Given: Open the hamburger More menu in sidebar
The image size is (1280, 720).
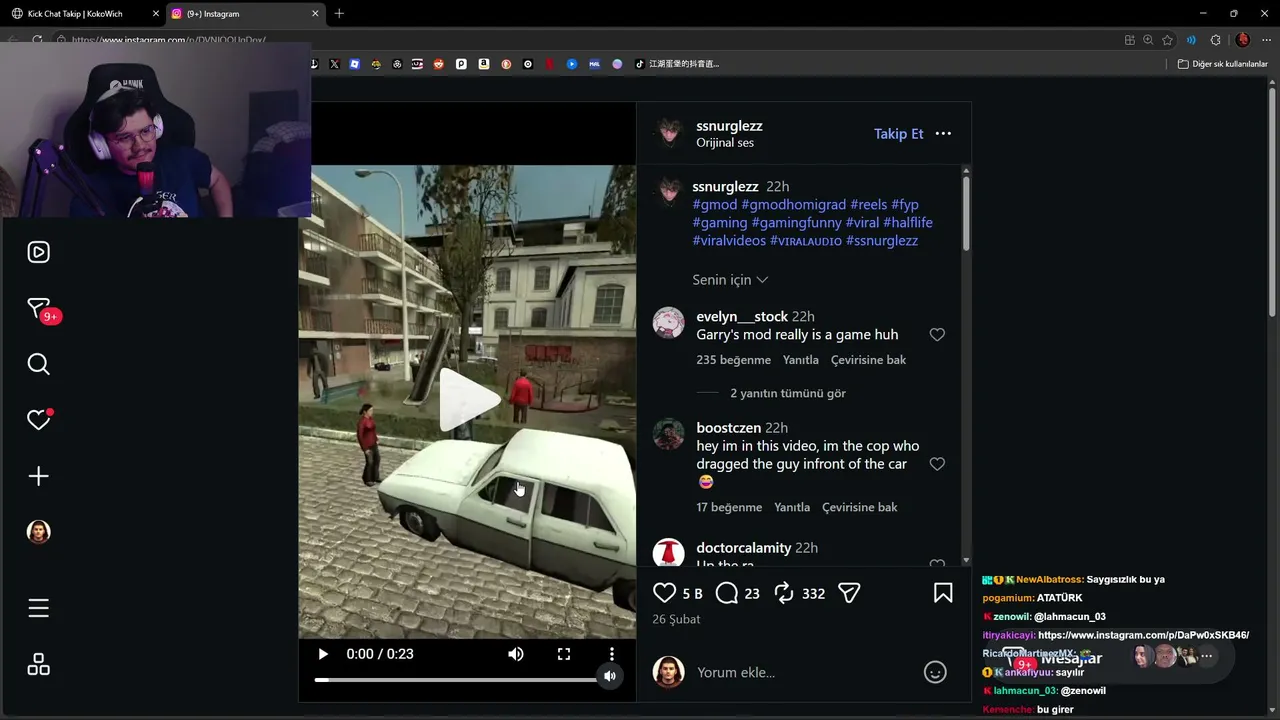Looking at the screenshot, I should (x=38, y=608).
